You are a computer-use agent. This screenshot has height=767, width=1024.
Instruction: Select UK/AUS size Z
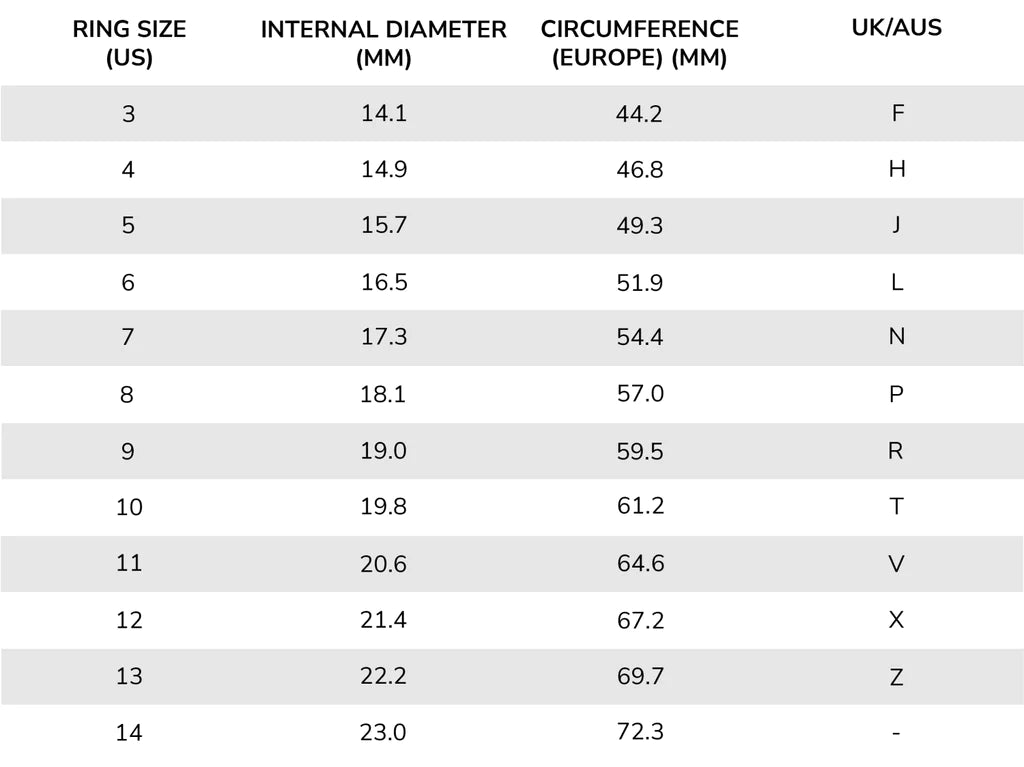click(x=896, y=677)
